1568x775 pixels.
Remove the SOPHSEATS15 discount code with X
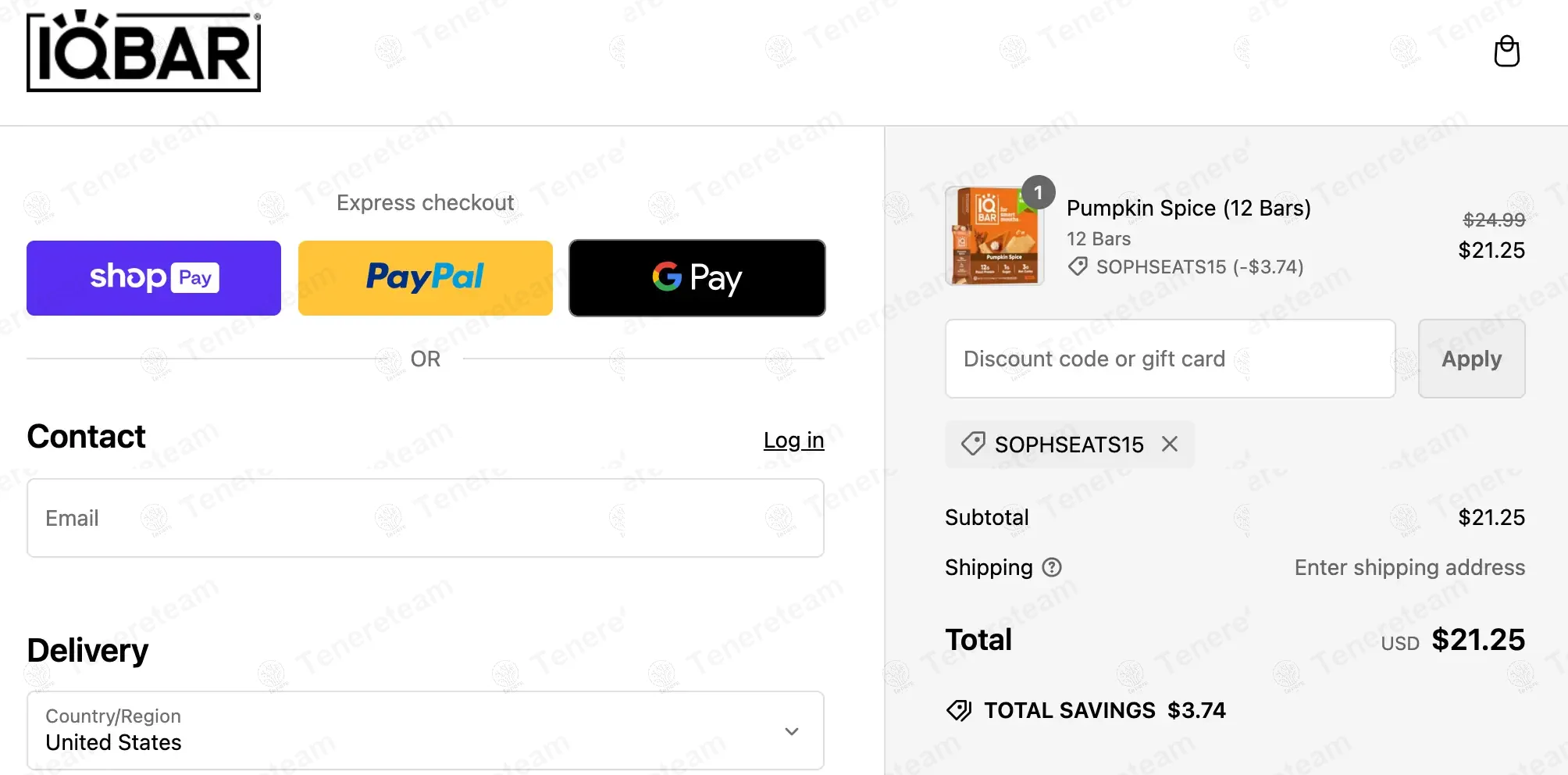1169,445
